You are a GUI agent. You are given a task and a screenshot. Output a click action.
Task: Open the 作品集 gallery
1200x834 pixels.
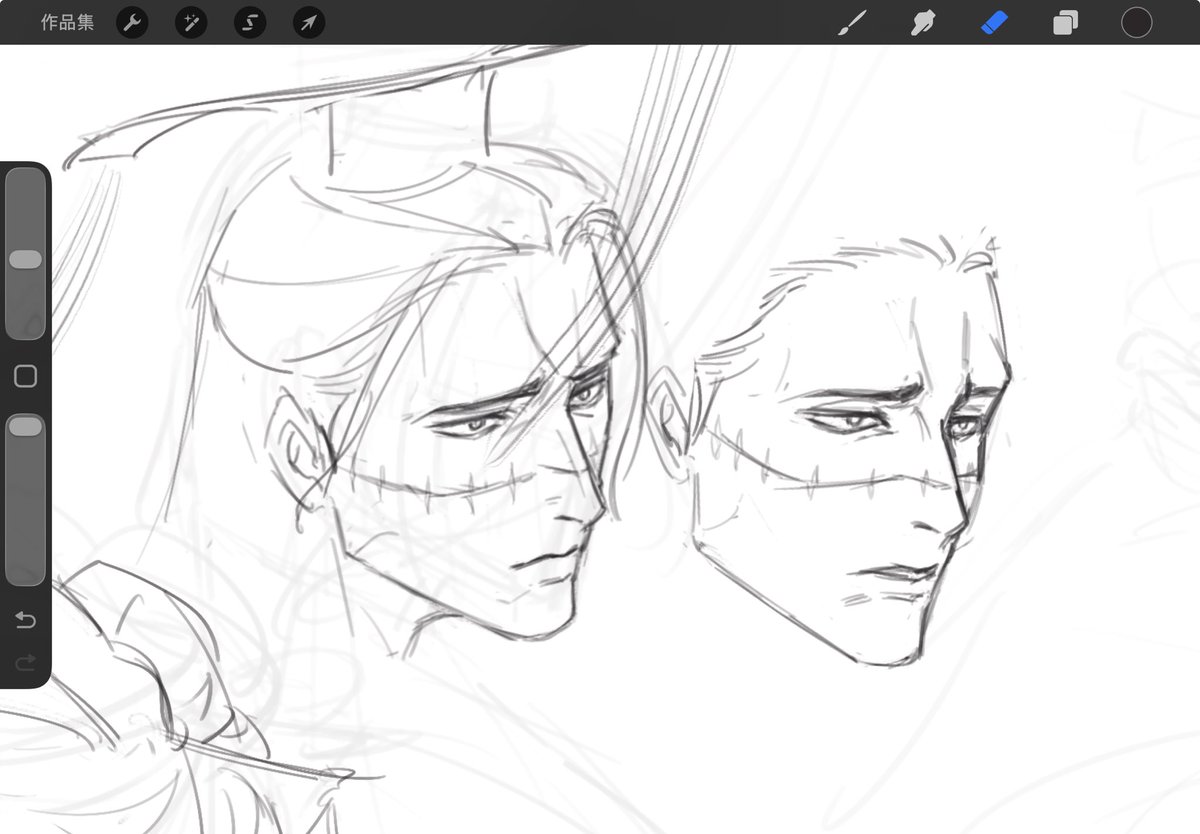tap(67, 22)
